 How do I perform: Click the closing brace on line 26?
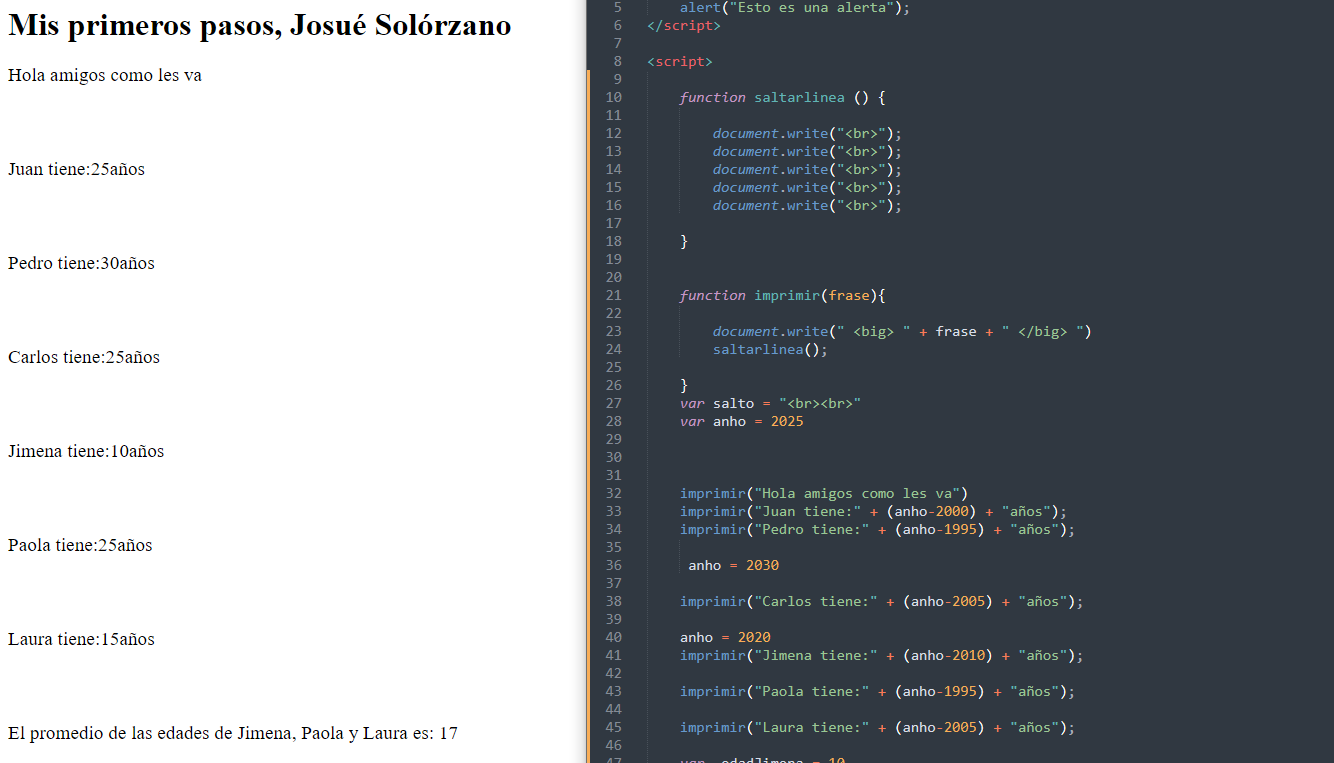[684, 385]
